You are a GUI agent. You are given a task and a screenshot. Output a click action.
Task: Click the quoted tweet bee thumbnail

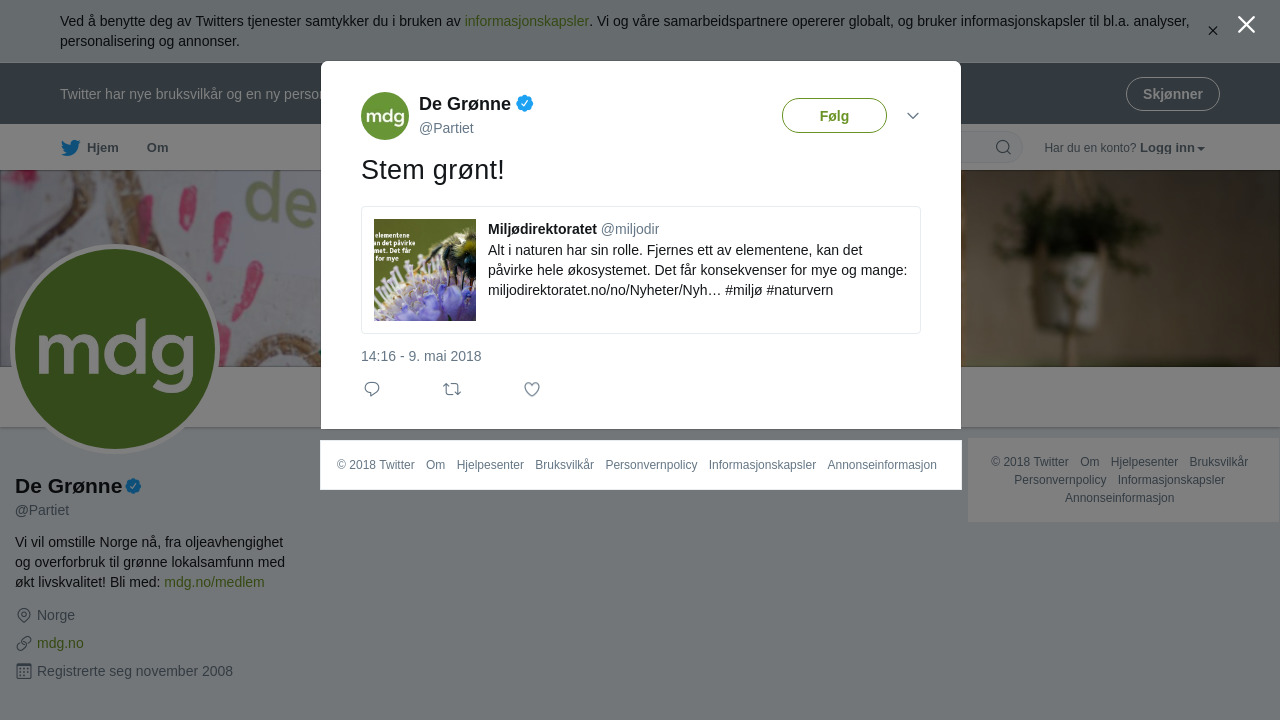click(x=425, y=270)
